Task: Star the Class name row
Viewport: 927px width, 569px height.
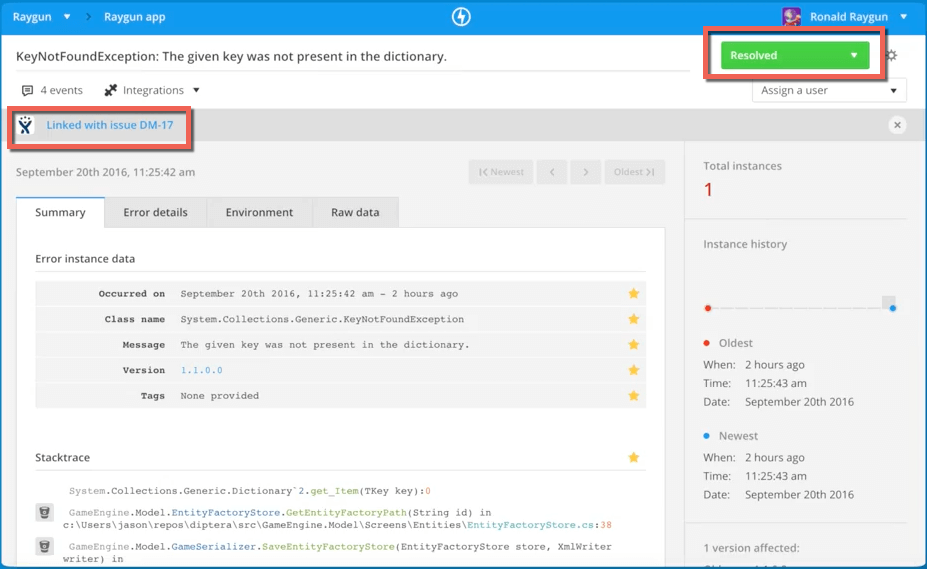Action: tap(634, 319)
